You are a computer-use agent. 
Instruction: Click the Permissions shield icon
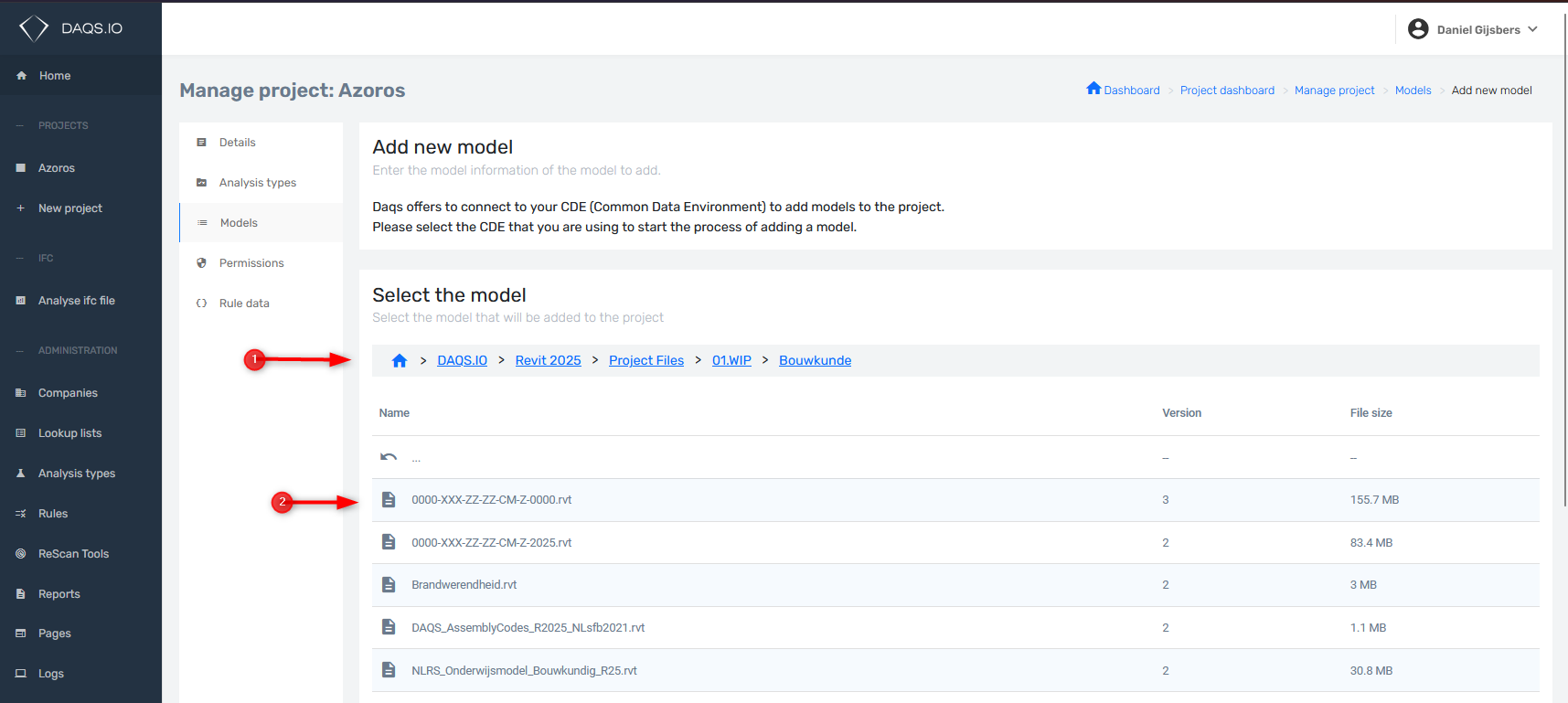[202, 263]
